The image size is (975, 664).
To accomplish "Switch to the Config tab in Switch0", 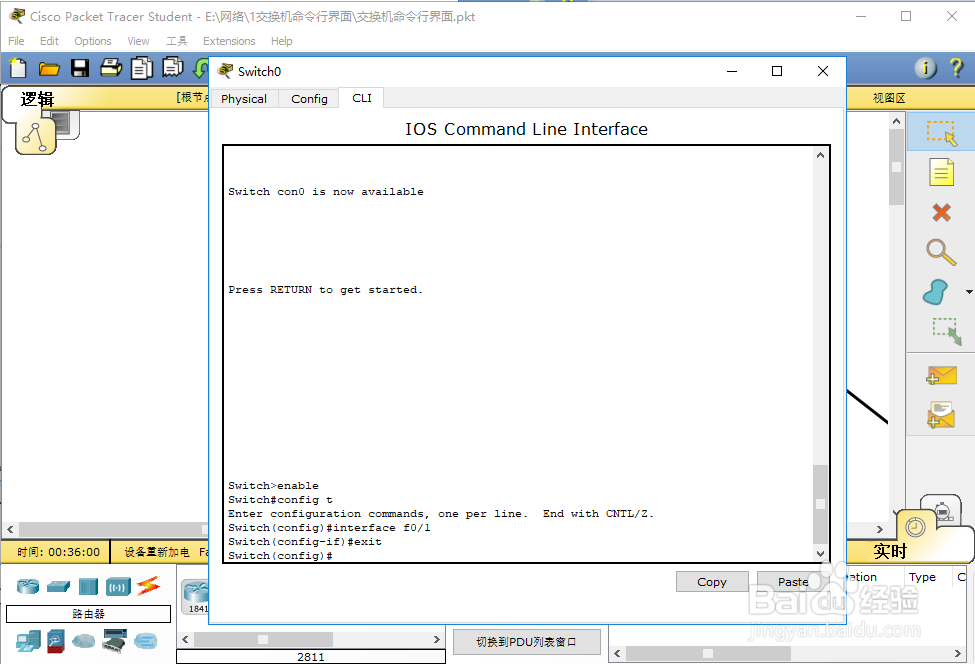I will (309, 99).
